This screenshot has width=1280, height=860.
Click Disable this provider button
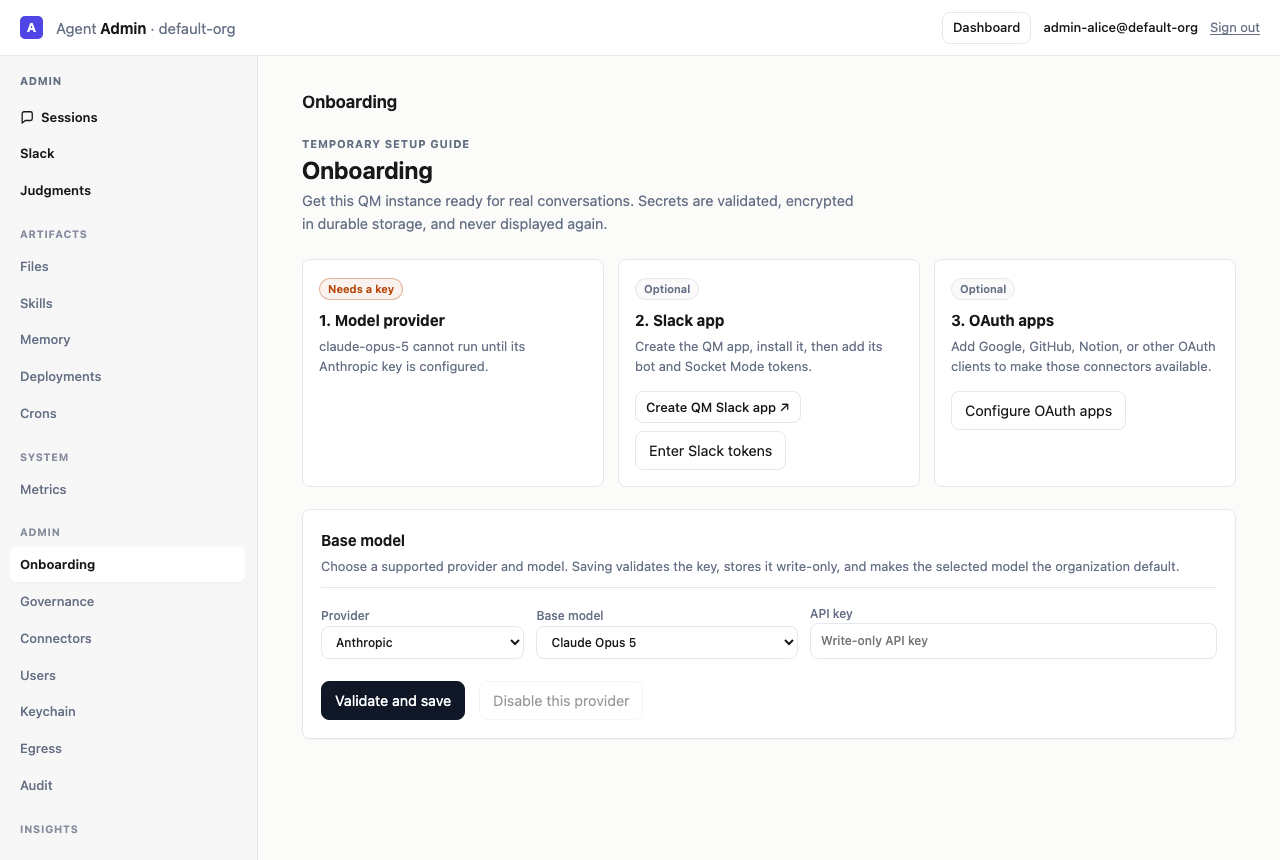[561, 701]
